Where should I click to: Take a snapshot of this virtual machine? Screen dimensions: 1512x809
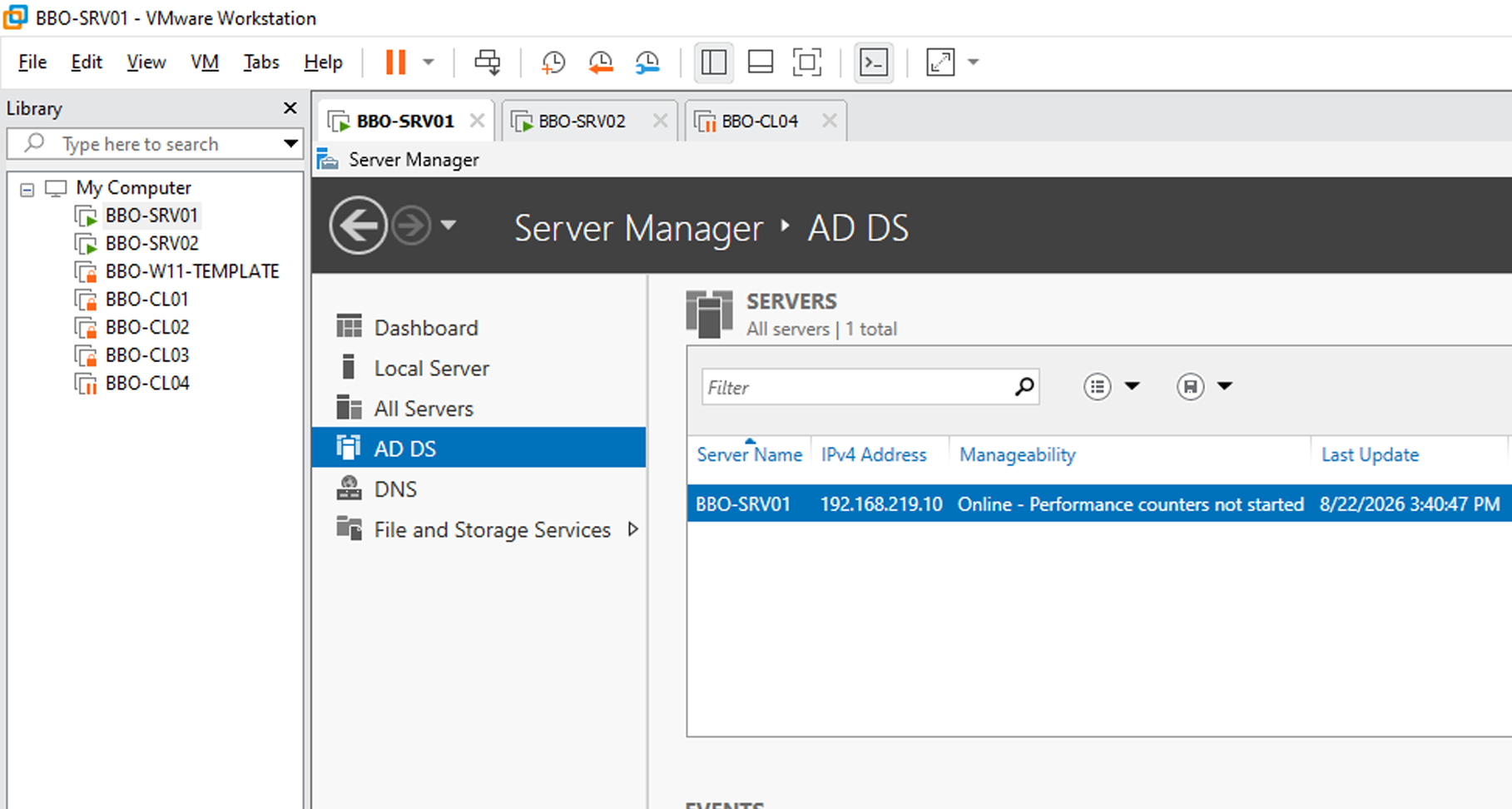[x=553, y=62]
